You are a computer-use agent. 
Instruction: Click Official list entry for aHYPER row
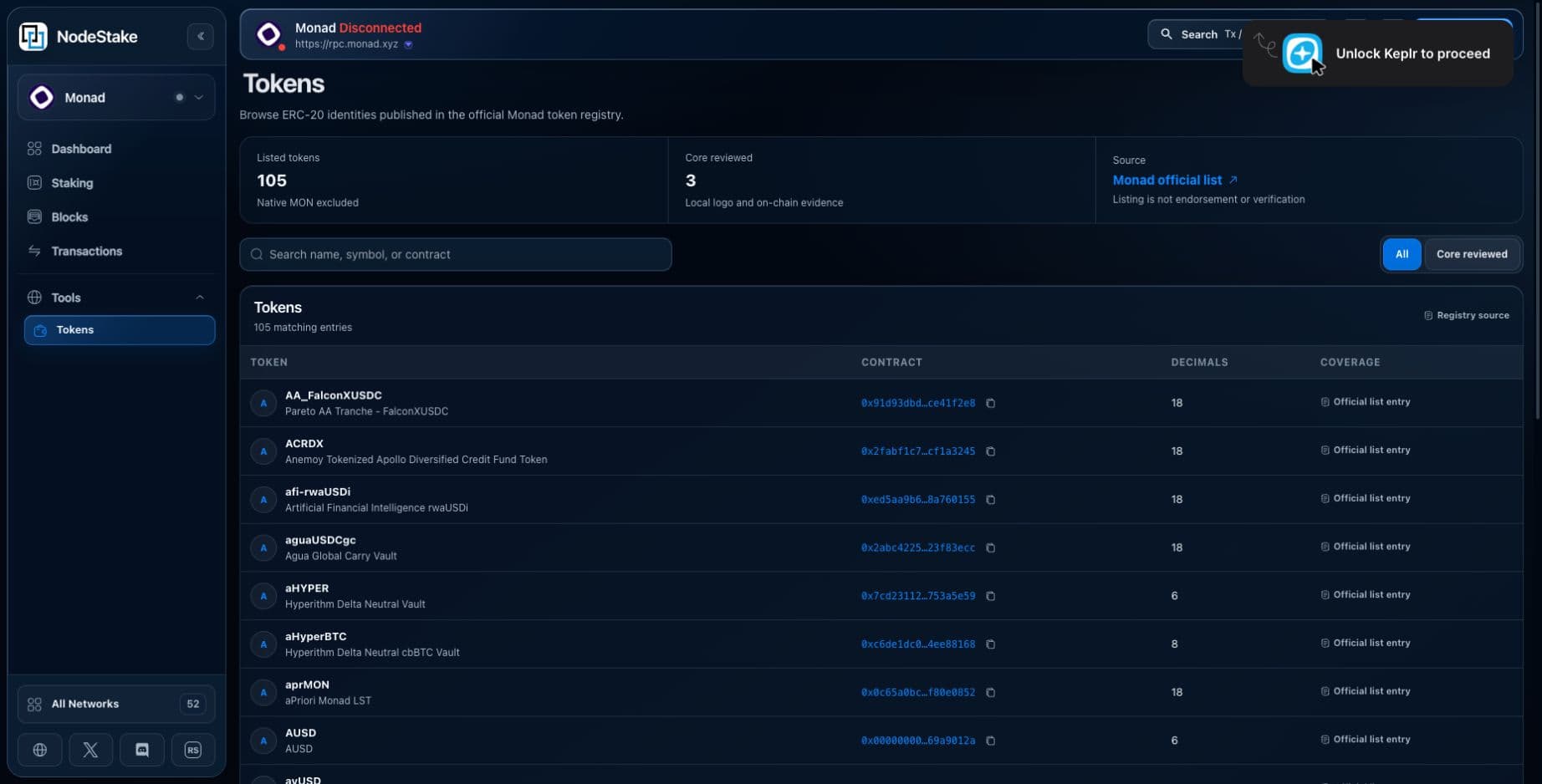tap(1366, 595)
